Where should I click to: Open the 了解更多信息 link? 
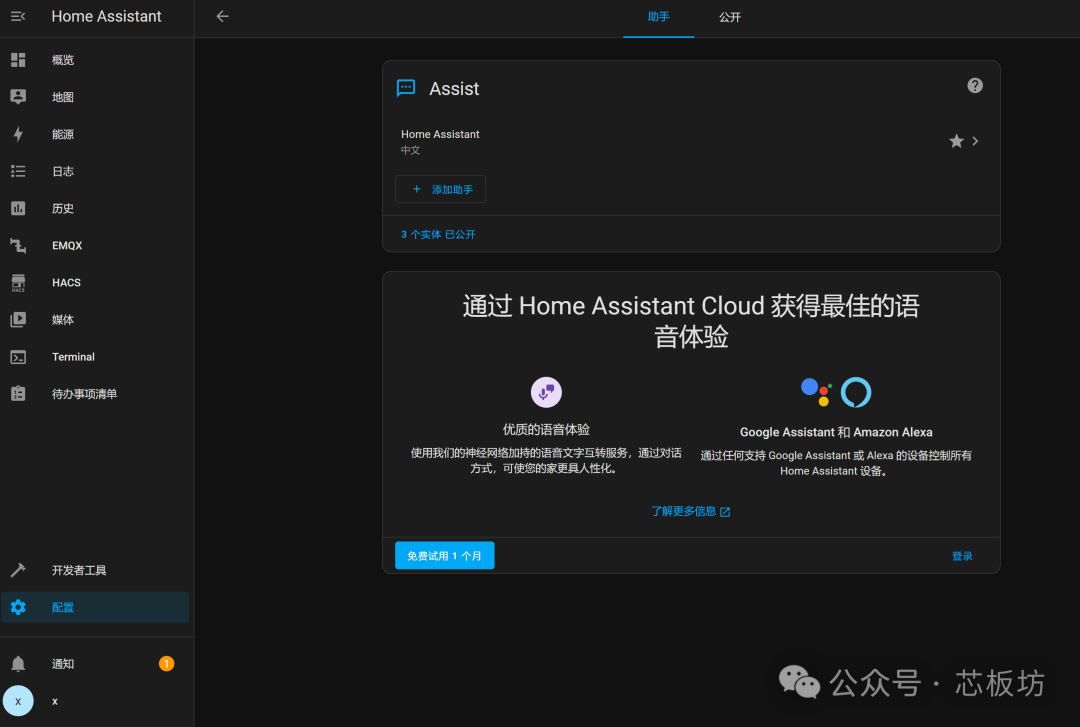click(691, 511)
